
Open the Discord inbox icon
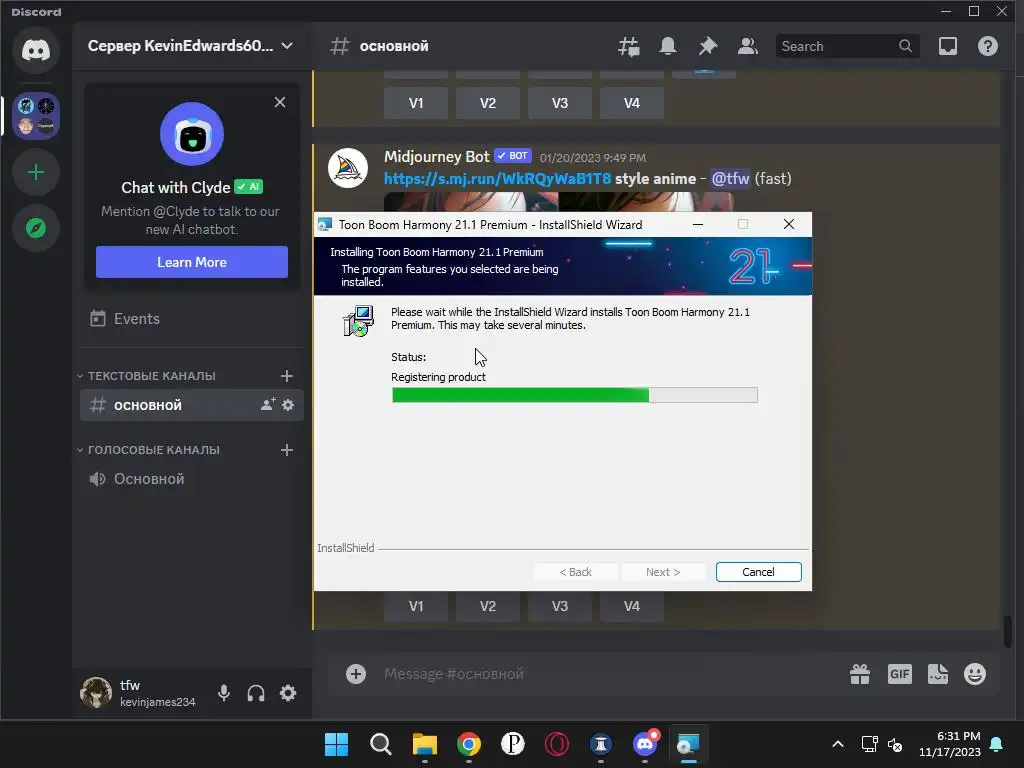point(948,46)
